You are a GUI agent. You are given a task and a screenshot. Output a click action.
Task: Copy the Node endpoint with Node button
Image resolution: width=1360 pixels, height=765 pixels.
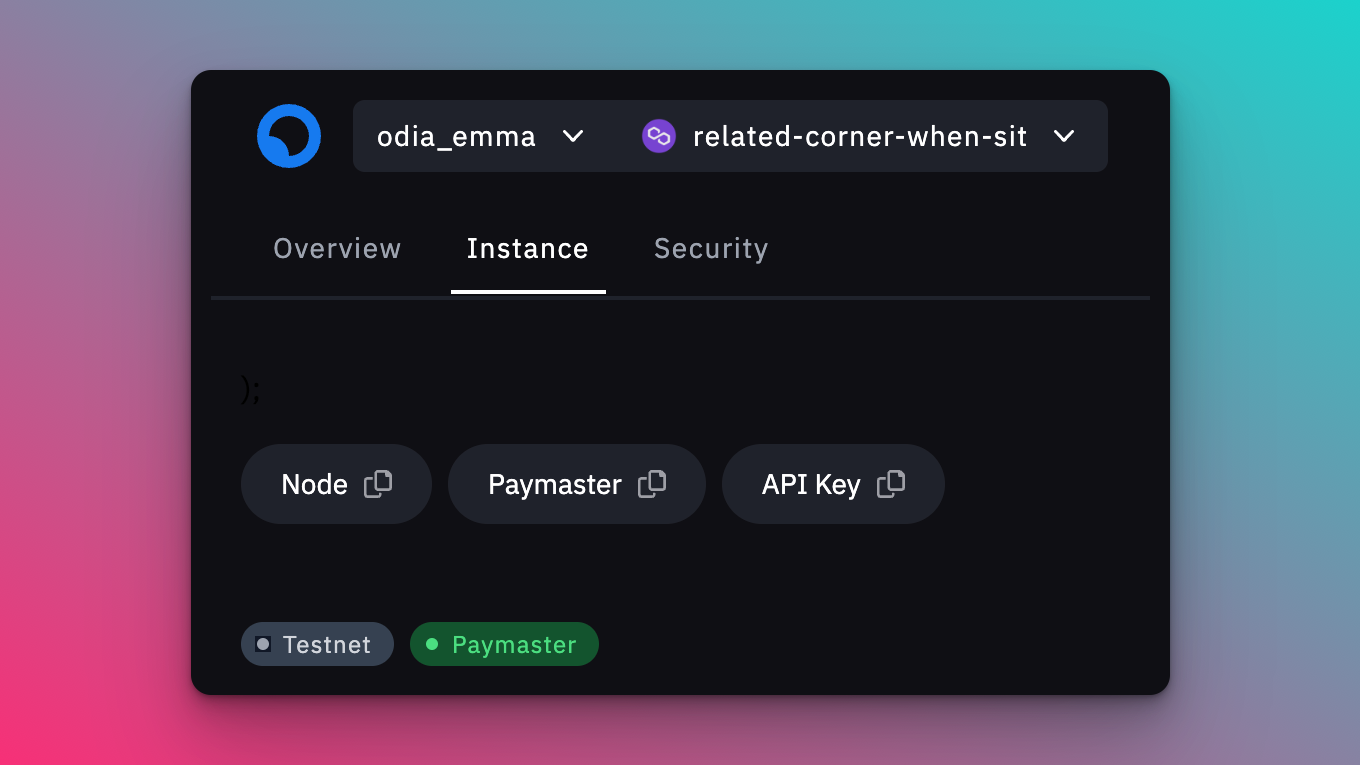[x=336, y=483]
